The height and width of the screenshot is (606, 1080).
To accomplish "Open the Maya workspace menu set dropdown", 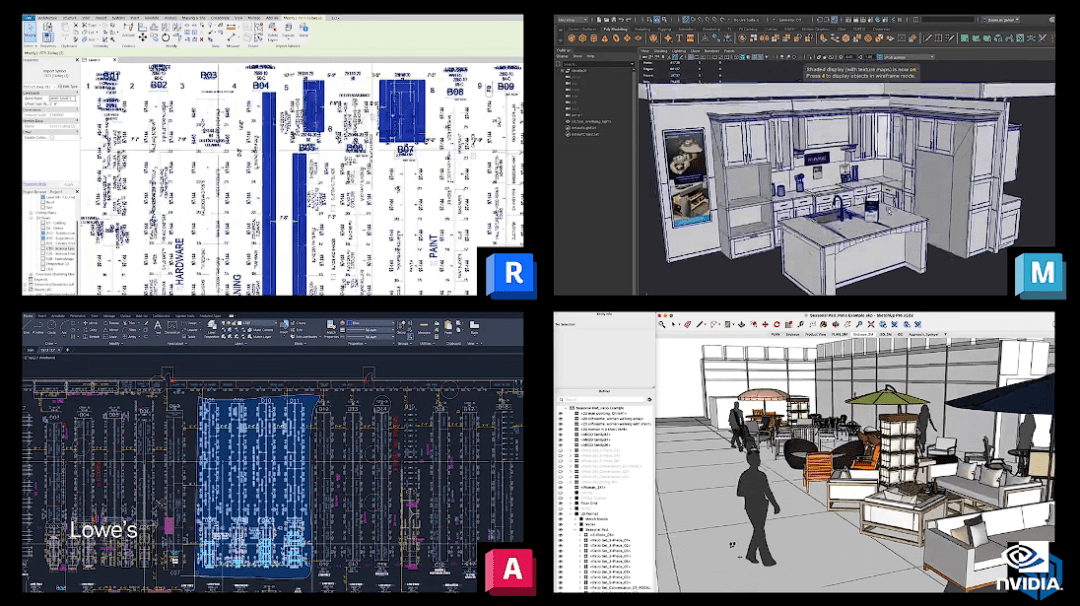I will tap(573, 20).
